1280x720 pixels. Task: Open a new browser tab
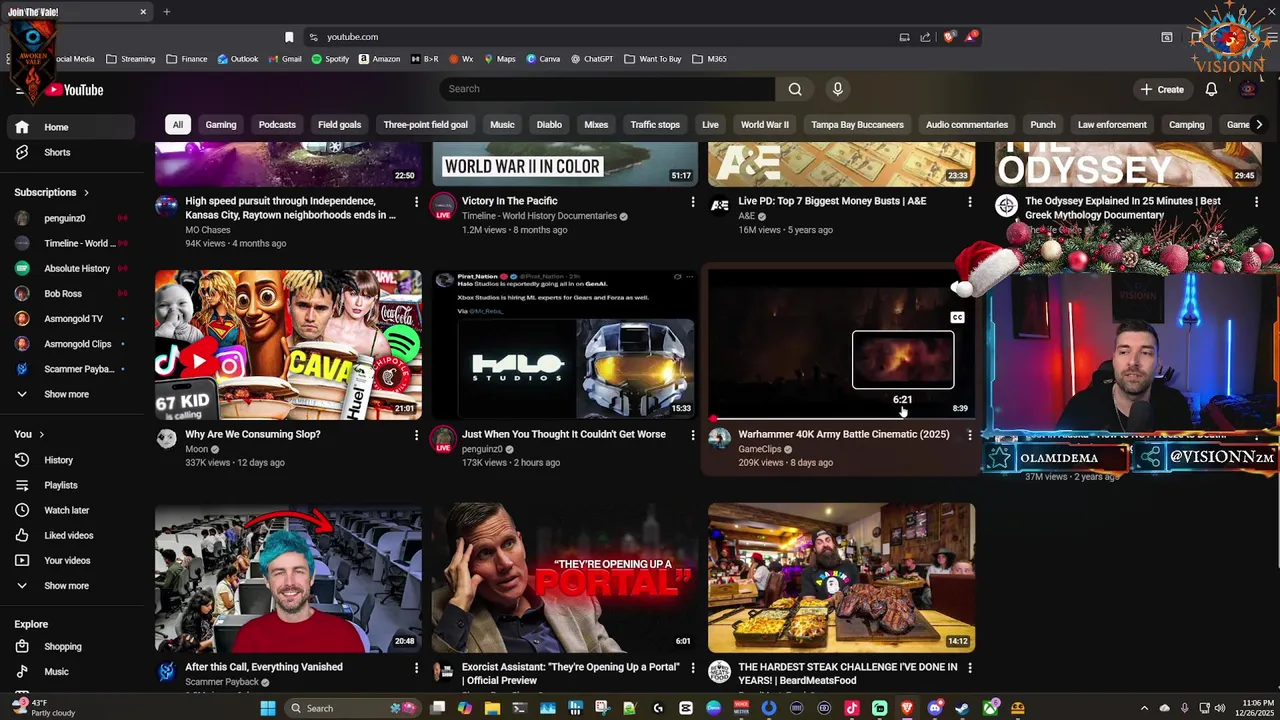pos(167,12)
